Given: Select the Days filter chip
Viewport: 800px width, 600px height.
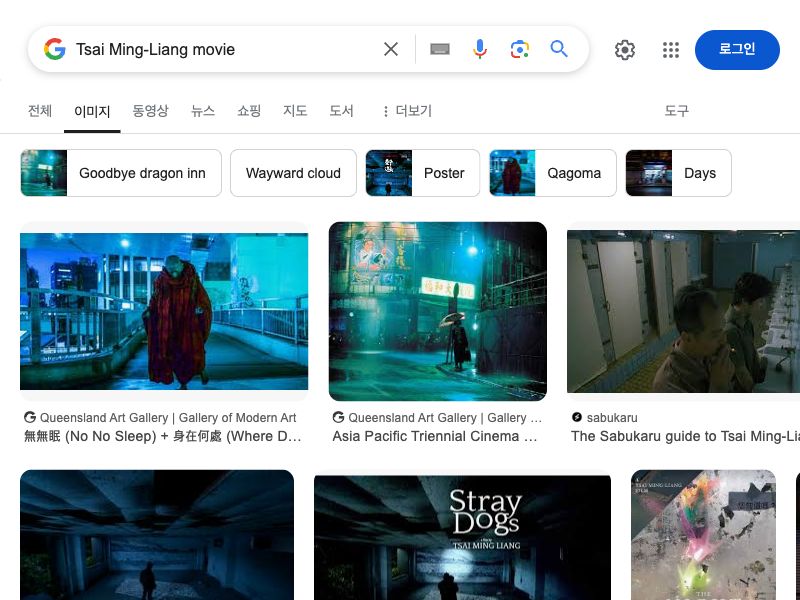Looking at the screenshot, I should (679, 173).
